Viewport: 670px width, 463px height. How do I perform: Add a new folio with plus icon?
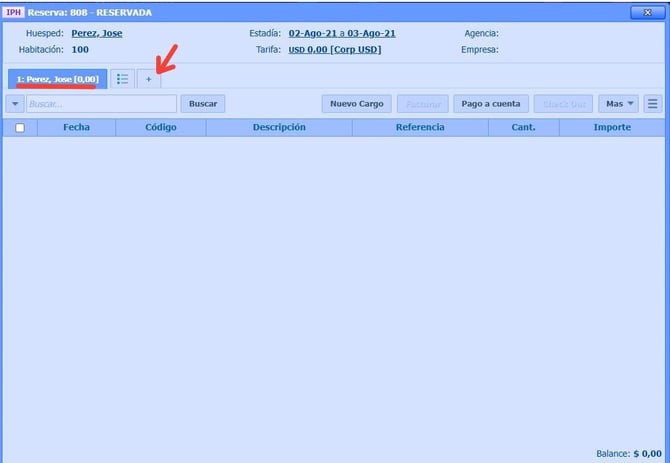[149, 79]
